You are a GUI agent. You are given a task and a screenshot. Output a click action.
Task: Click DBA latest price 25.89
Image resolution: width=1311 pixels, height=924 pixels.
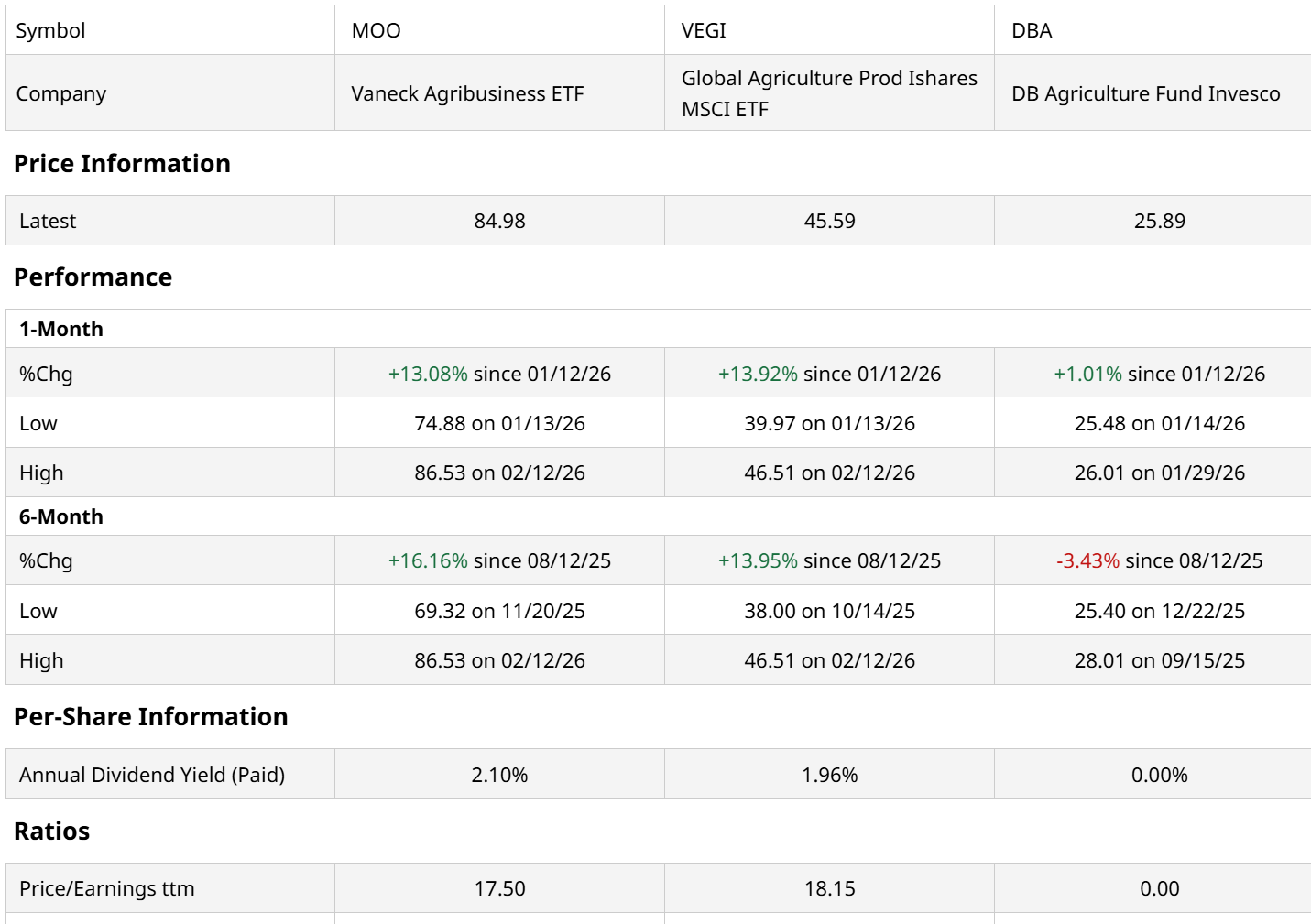[x=1159, y=222]
